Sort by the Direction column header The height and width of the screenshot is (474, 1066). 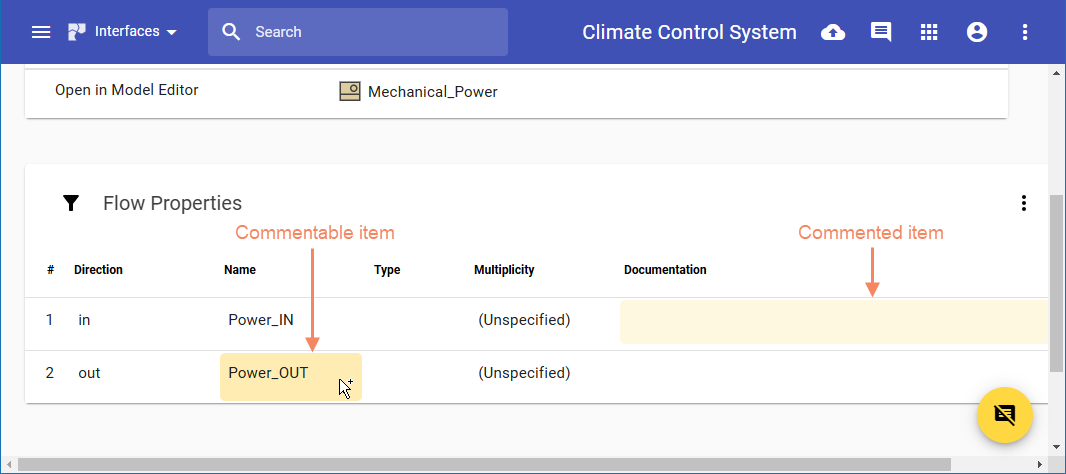98,270
